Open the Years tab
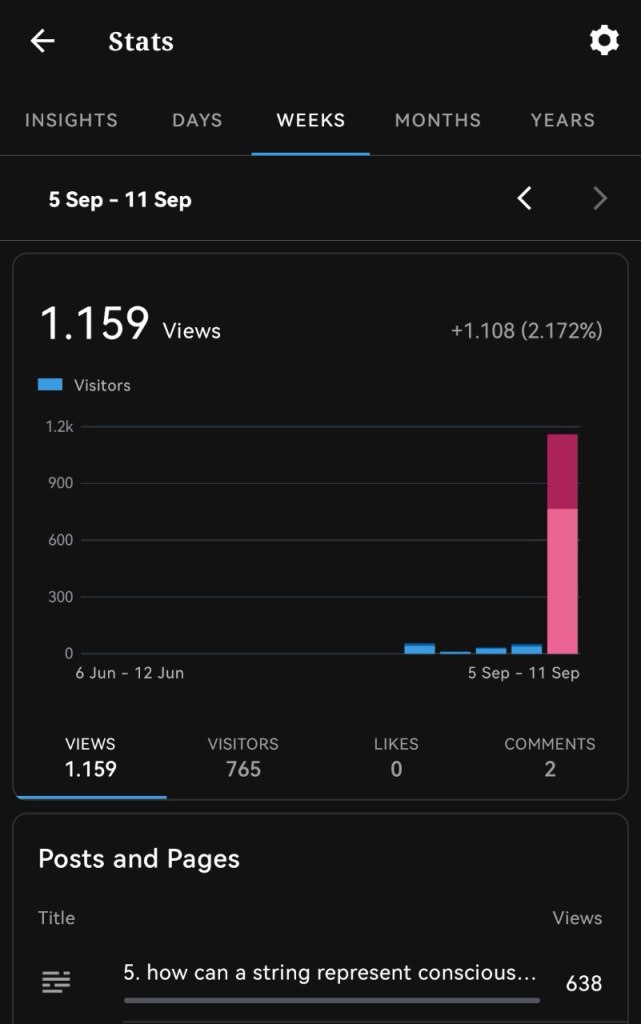Viewport: 641px width, 1024px height. (562, 120)
